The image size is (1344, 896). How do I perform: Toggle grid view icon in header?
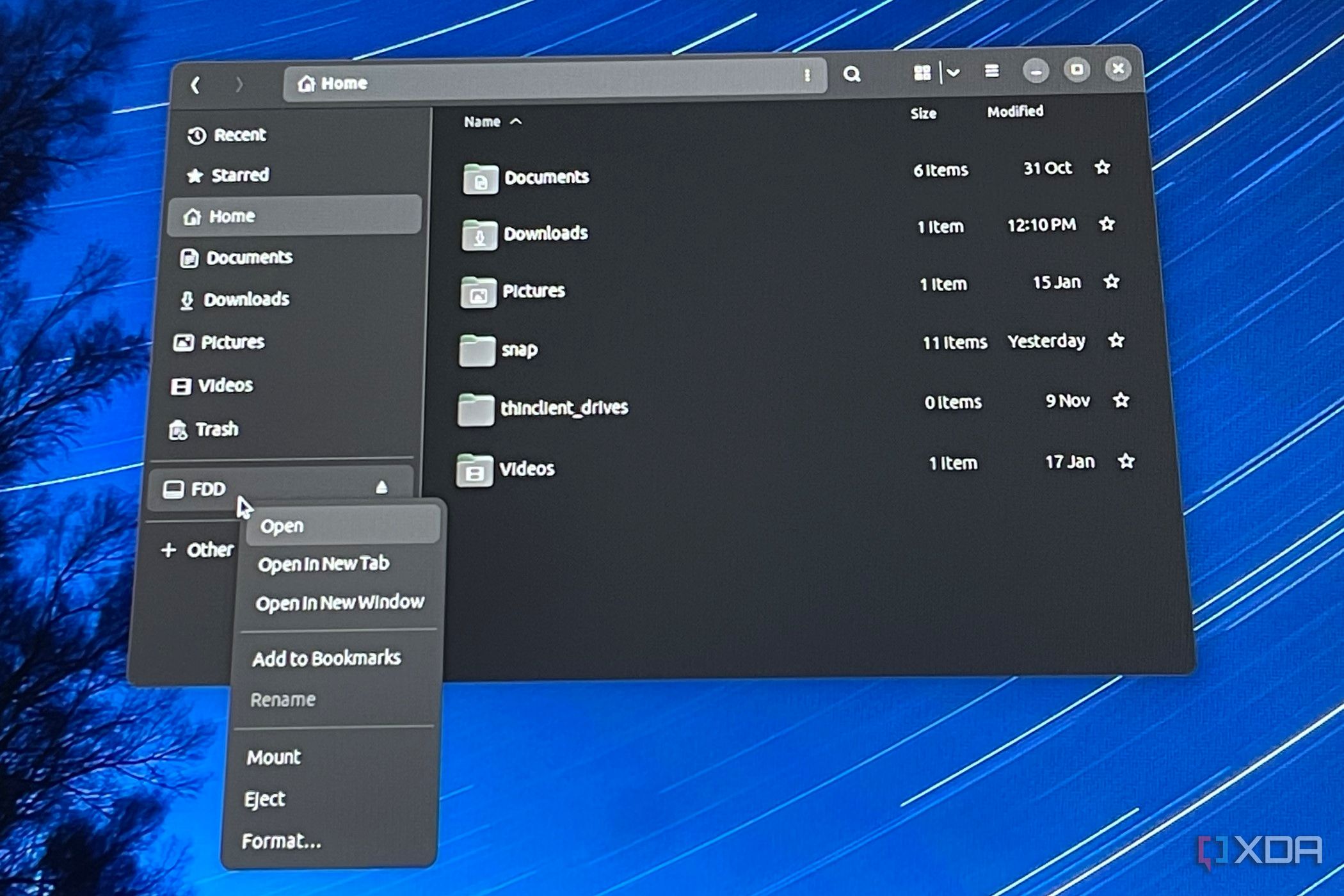922,73
